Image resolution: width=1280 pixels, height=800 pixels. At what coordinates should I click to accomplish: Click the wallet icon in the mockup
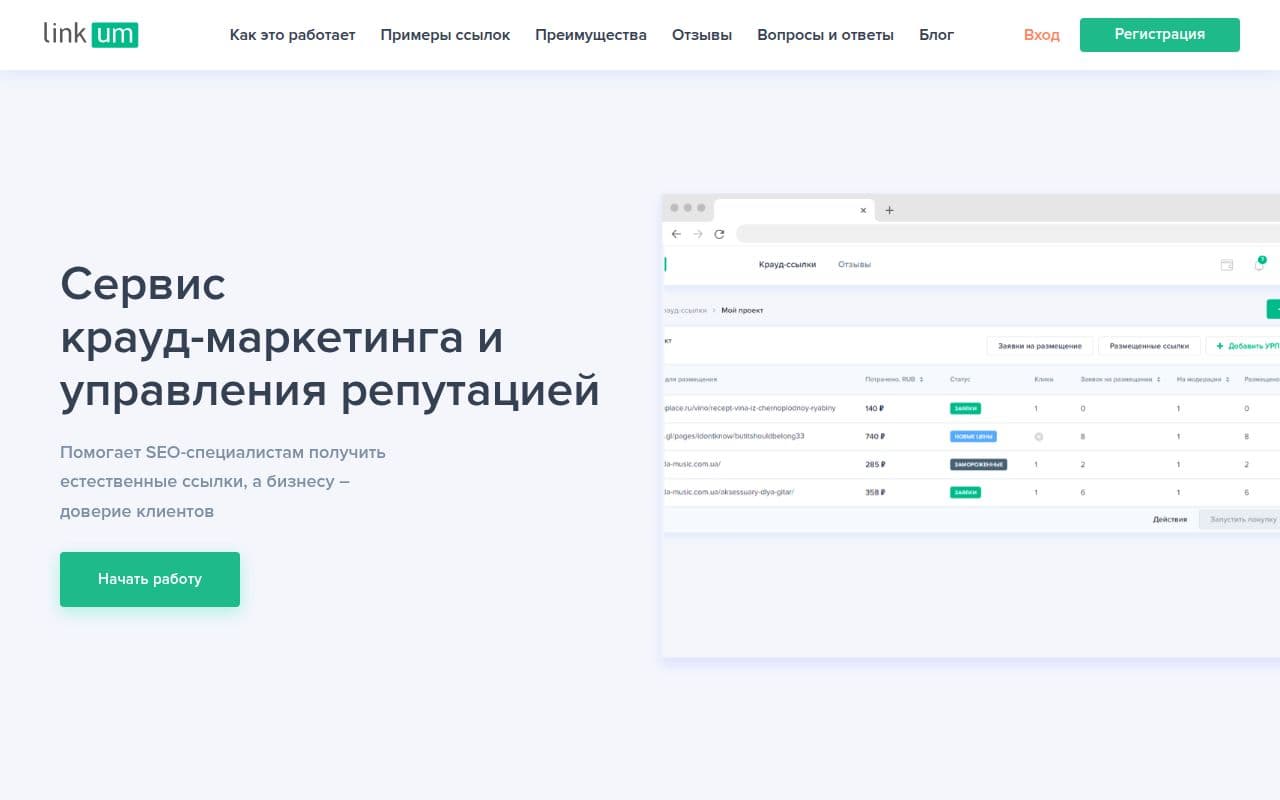1227,265
